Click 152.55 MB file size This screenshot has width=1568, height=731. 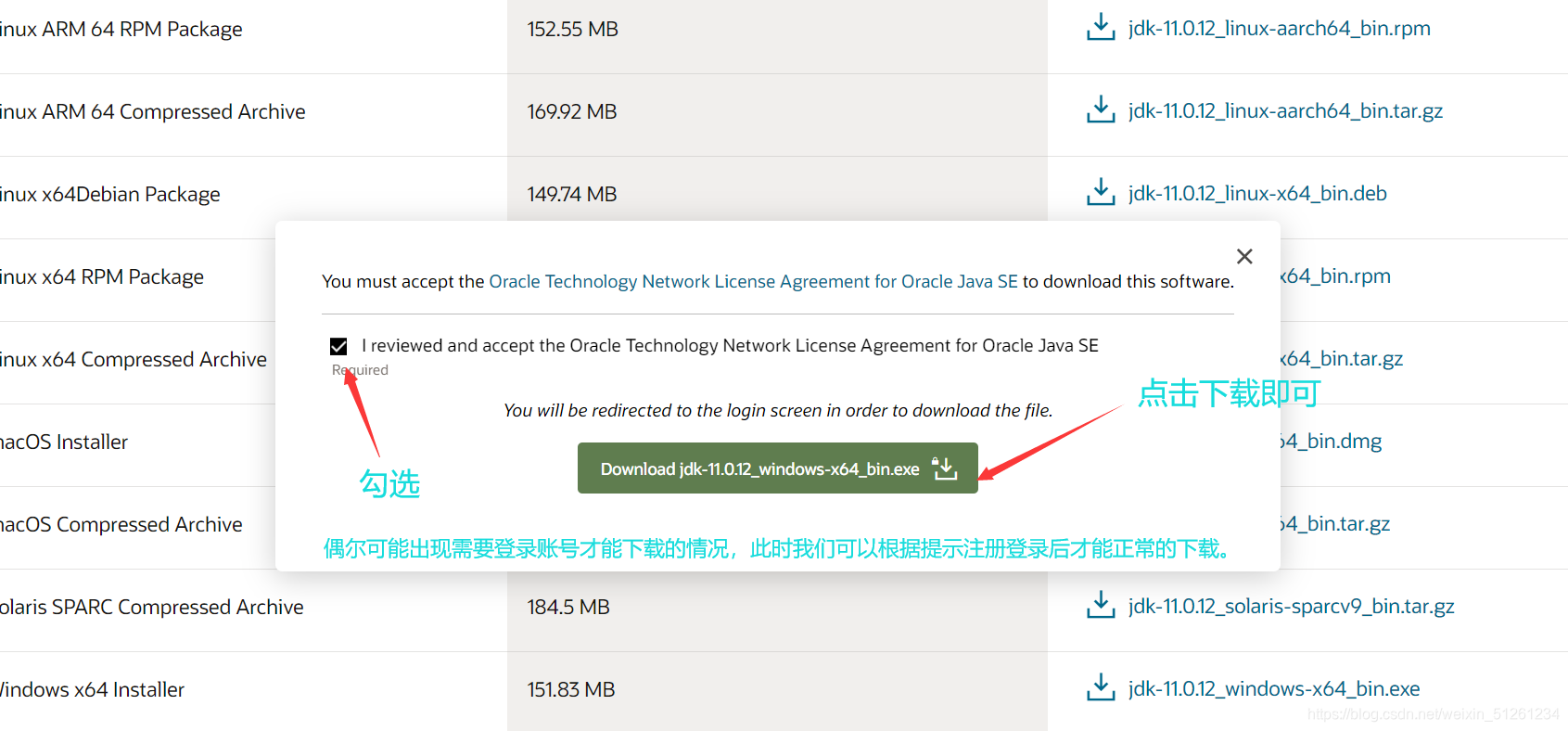click(572, 30)
